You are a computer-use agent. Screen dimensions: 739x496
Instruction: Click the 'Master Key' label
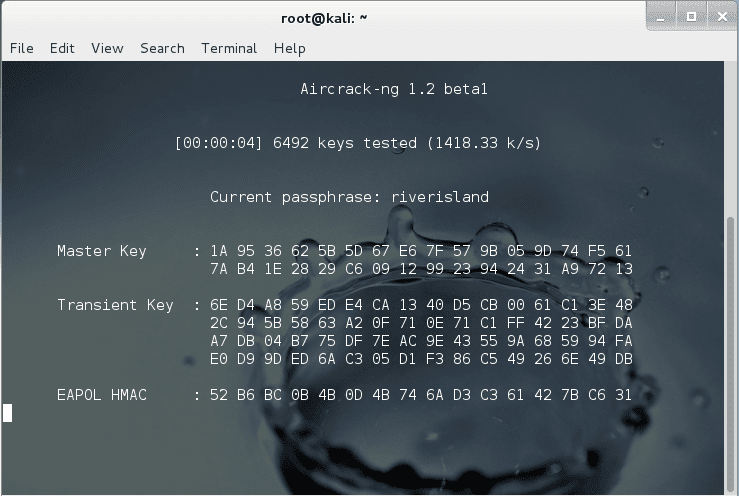pos(102,251)
